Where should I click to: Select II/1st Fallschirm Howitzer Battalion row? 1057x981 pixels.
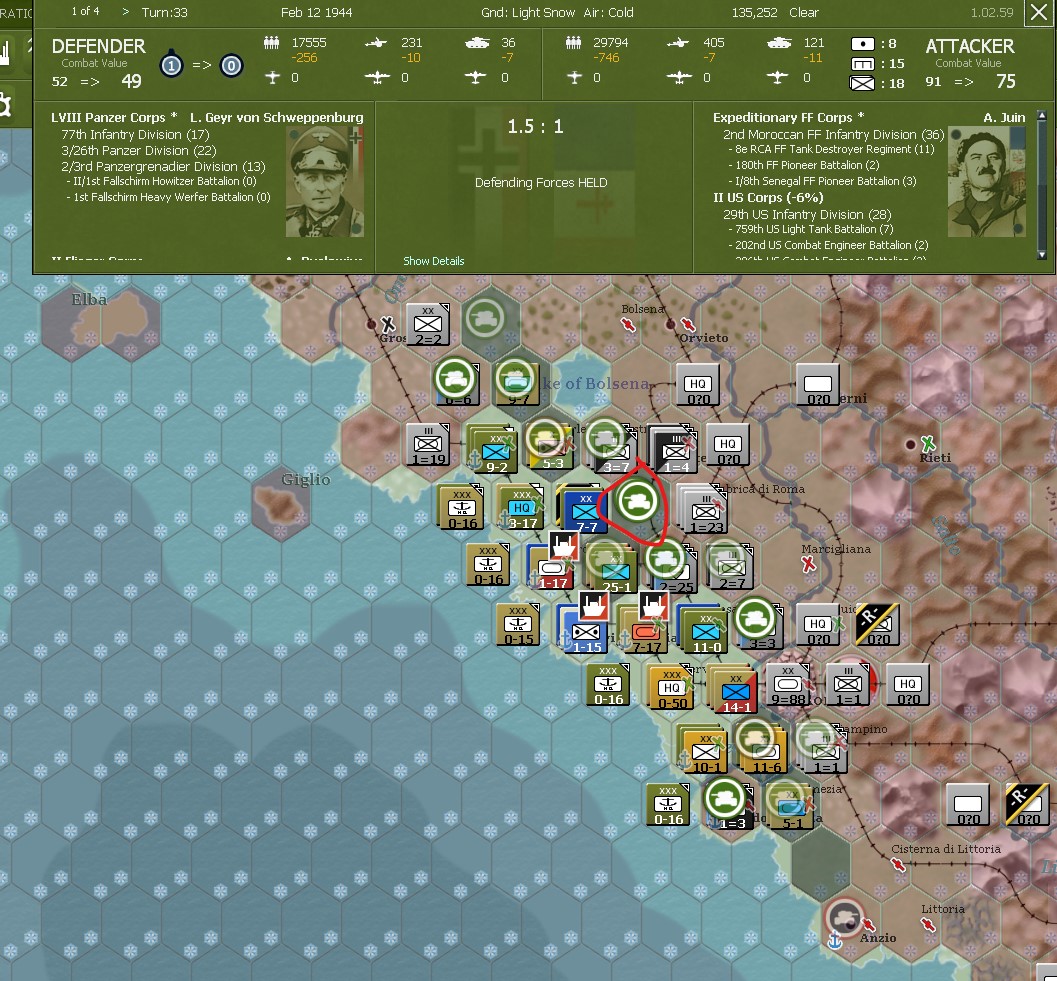point(161,181)
